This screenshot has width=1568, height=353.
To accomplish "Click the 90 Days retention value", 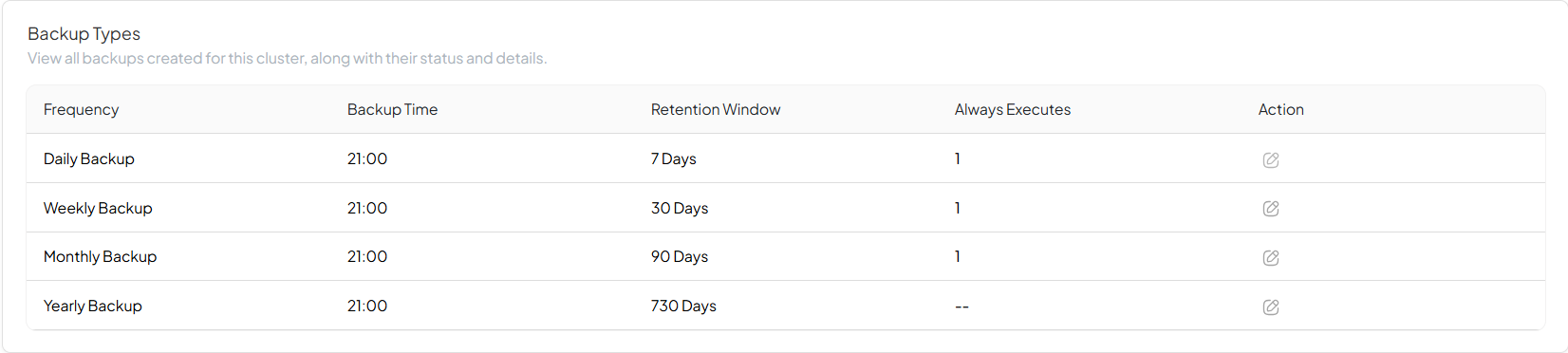I will click(x=680, y=256).
